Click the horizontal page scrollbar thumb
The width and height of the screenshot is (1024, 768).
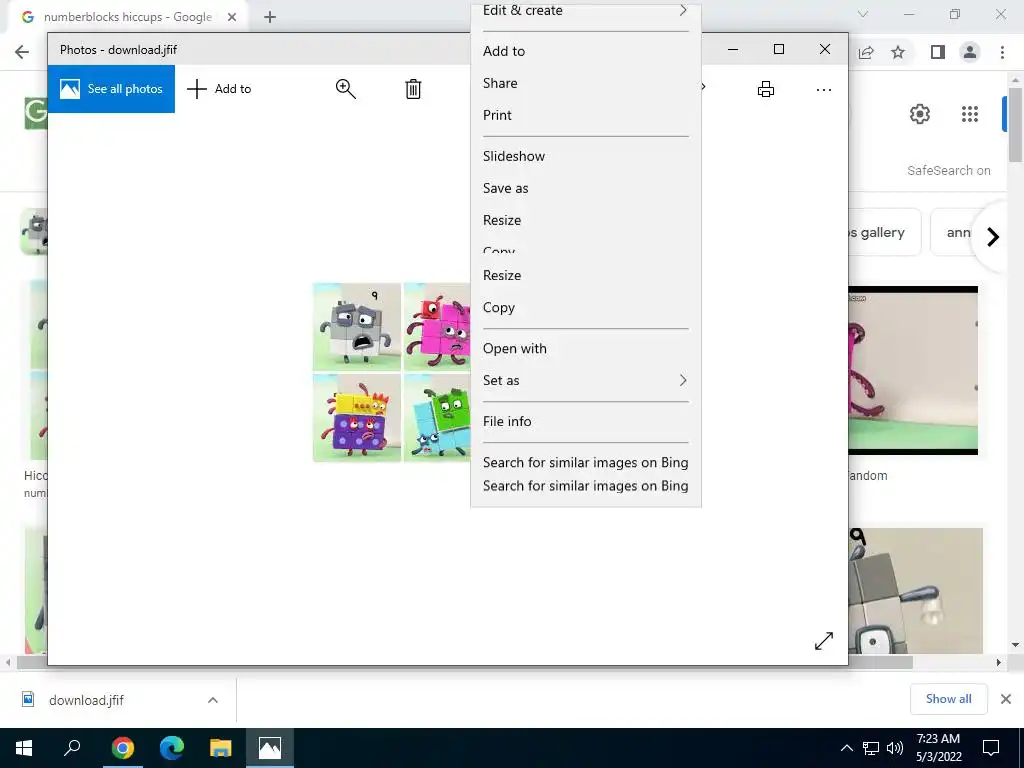click(464, 662)
